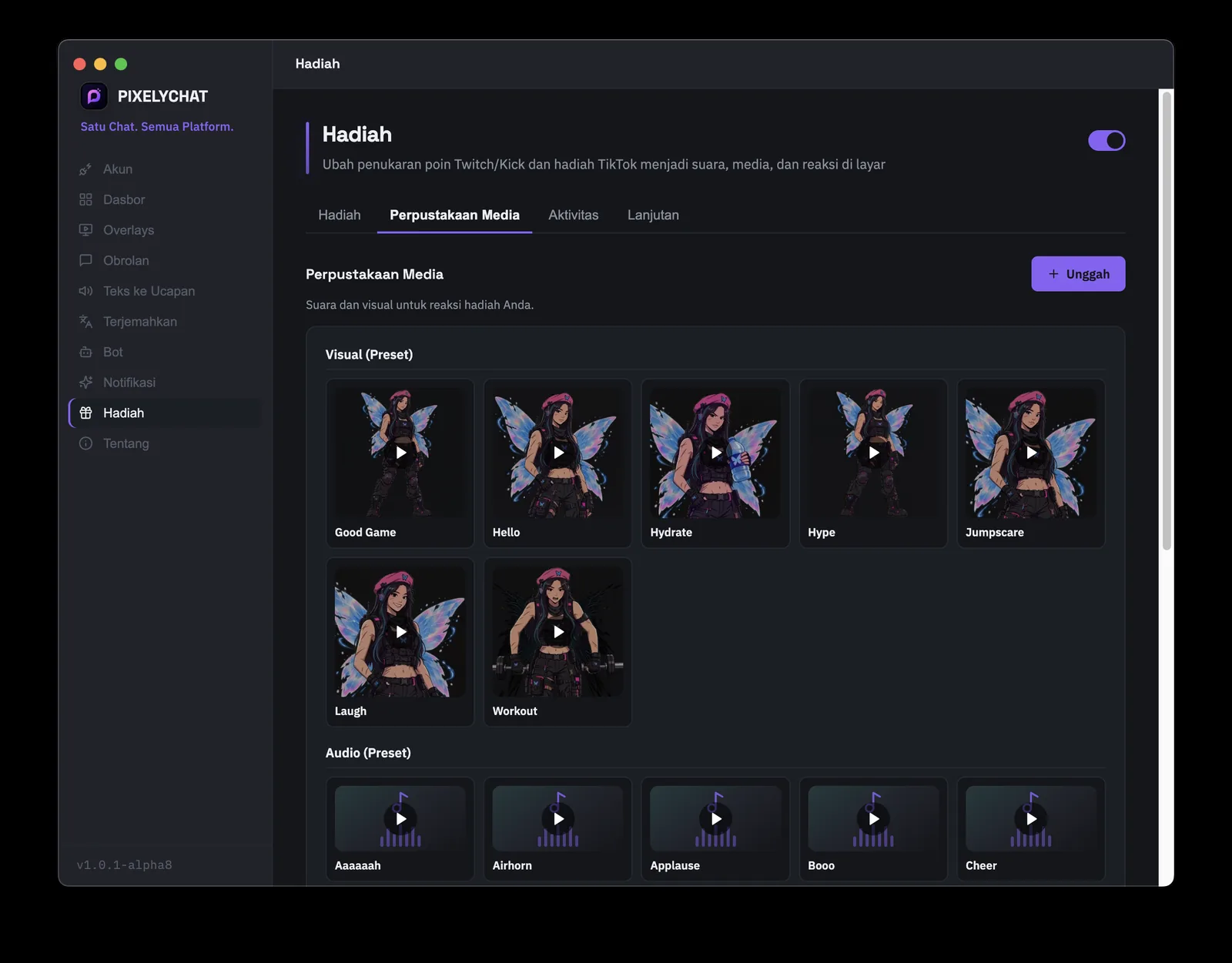This screenshot has width=1232, height=963.
Task: Play the Aaaaaah audio preset
Action: [x=400, y=819]
